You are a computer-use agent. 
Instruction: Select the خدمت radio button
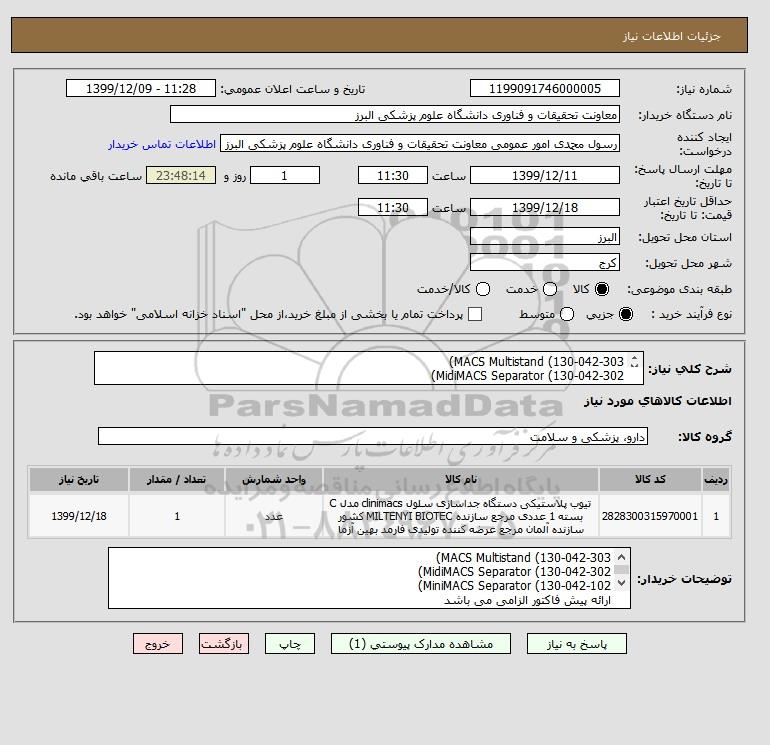550,289
